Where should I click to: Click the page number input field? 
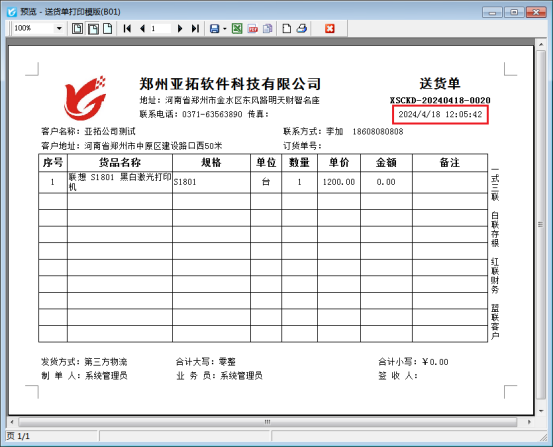coord(160,28)
